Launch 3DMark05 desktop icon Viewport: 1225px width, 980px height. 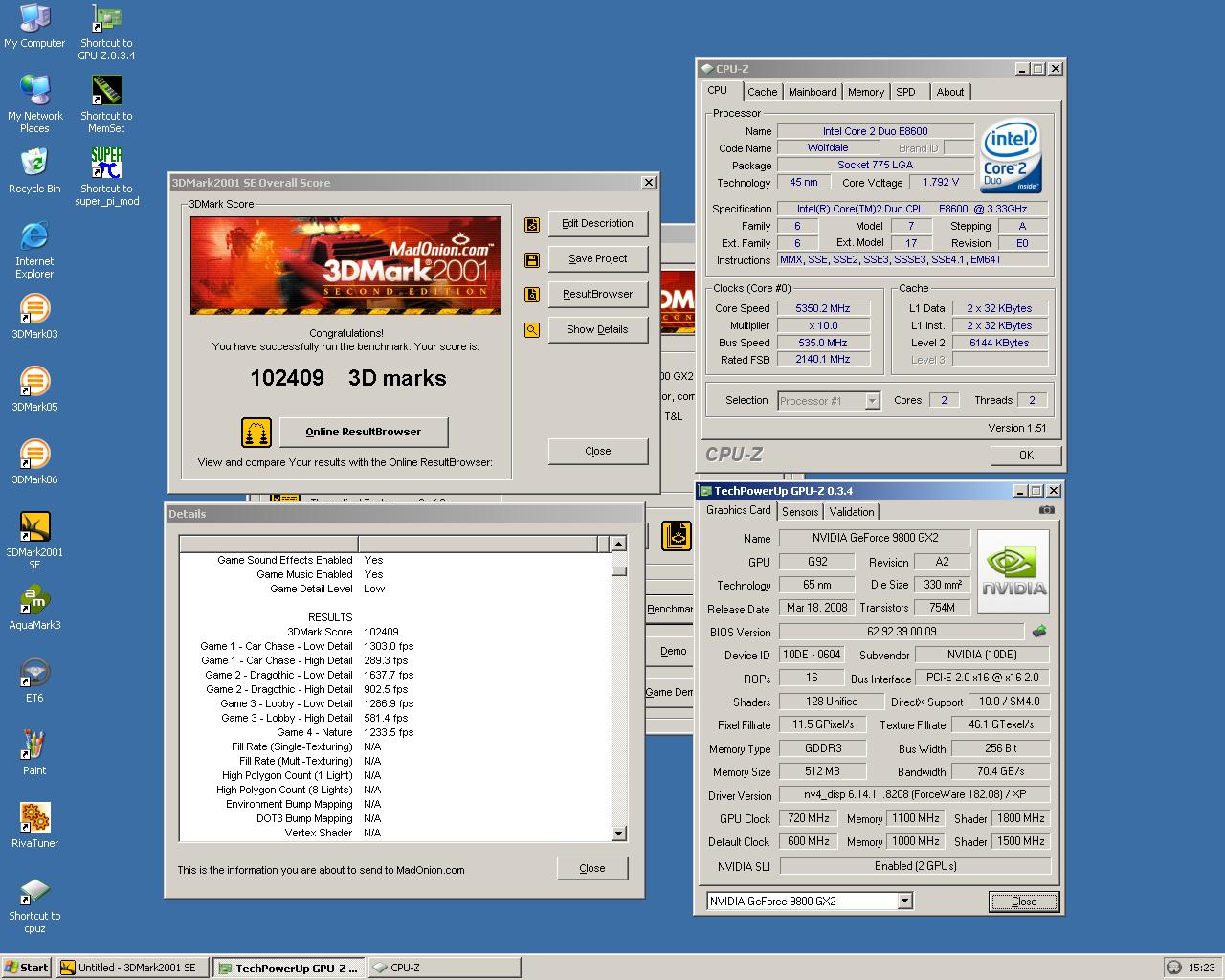point(34,390)
